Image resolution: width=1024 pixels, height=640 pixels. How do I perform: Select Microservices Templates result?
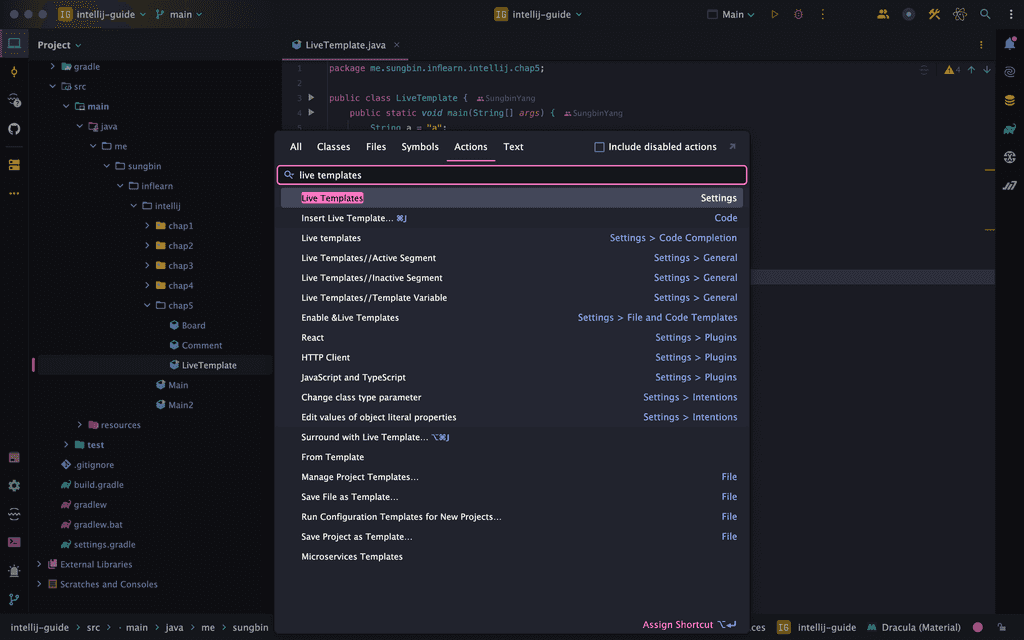(x=512, y=556)
